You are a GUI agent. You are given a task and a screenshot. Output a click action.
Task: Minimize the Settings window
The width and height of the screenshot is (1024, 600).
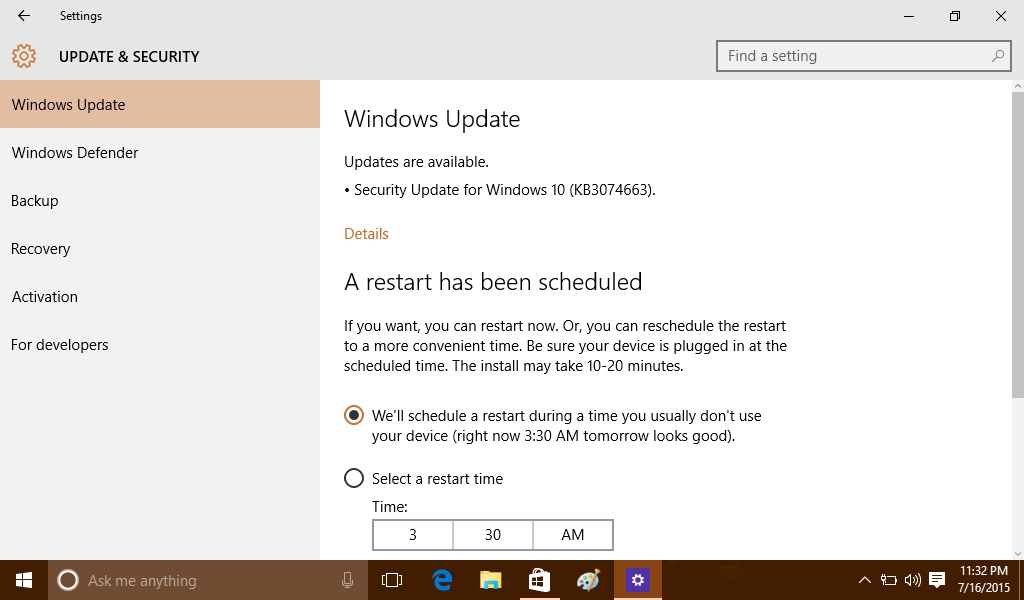point(908,16)
